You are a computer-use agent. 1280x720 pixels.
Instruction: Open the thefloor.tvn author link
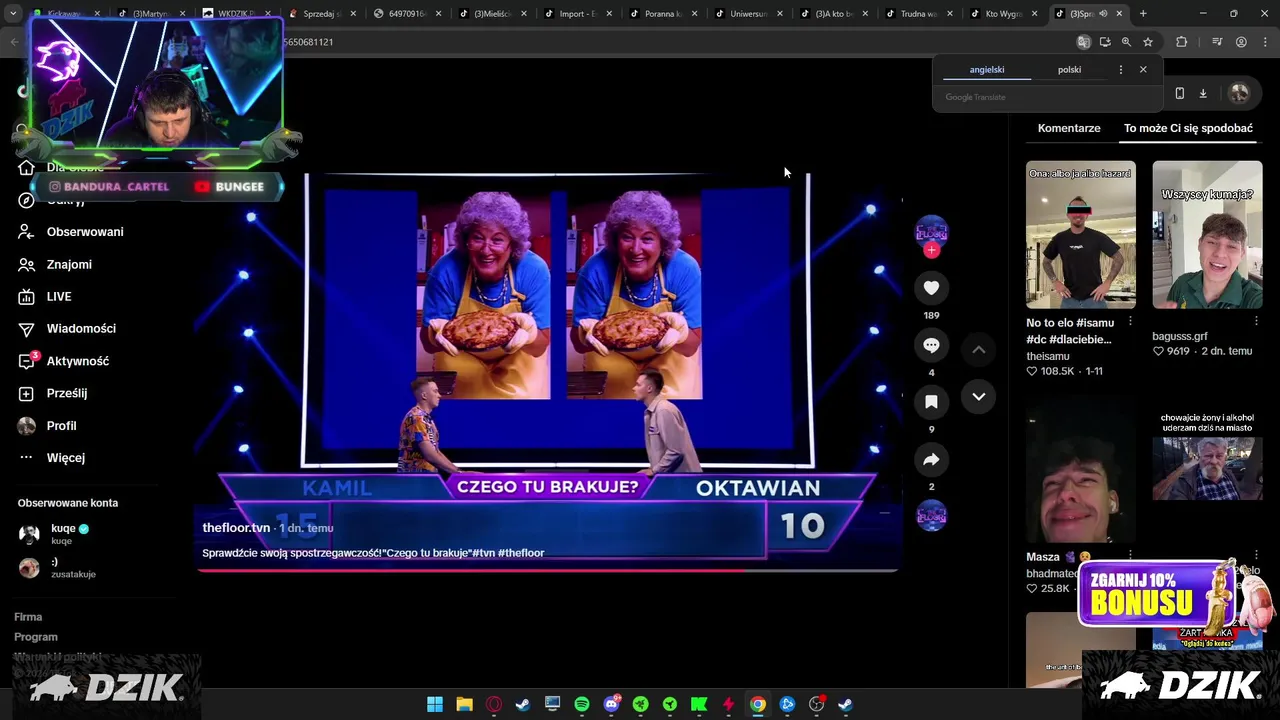click(236, 528)
